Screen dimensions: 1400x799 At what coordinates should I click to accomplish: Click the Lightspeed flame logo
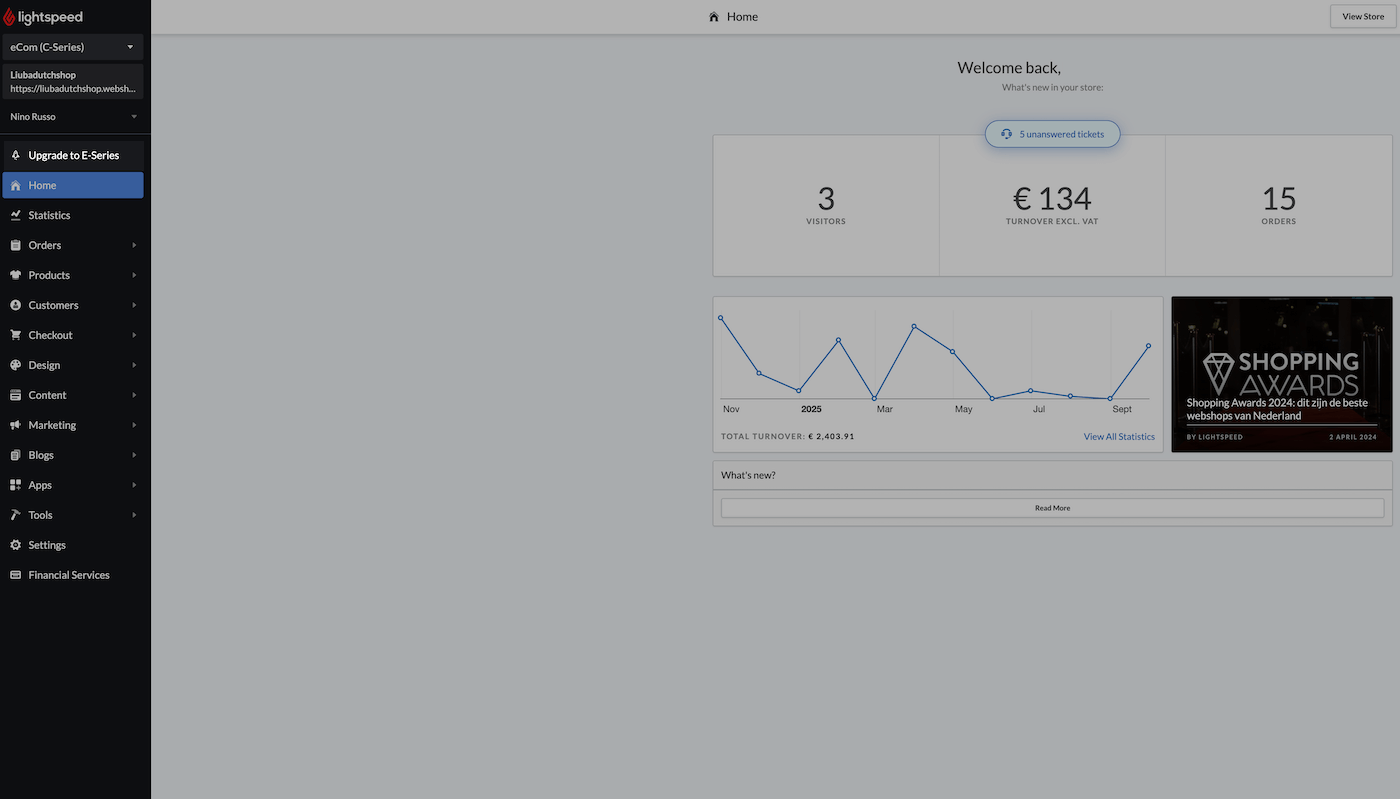point(9,17)
